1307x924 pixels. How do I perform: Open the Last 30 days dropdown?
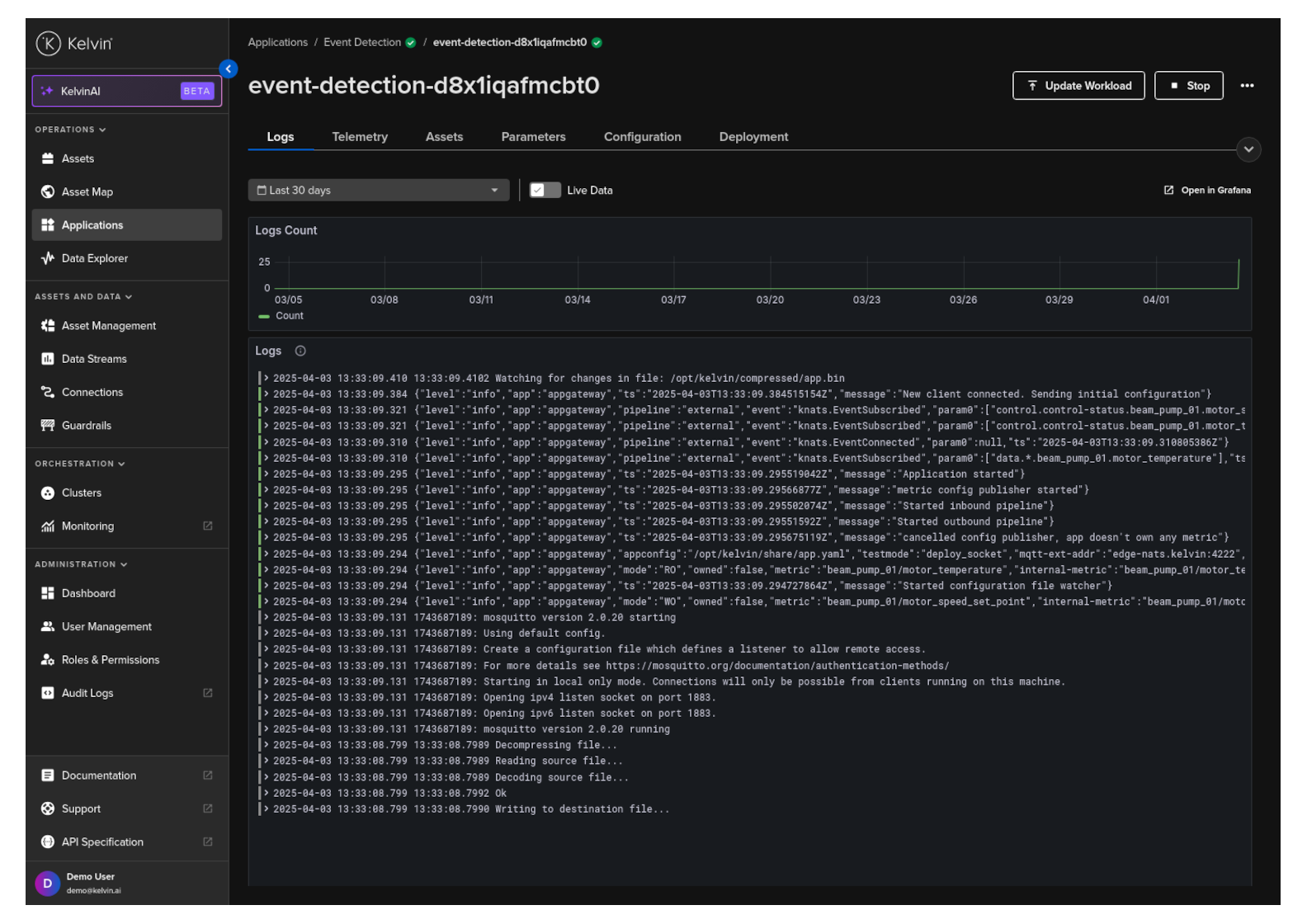coord(378,191)
